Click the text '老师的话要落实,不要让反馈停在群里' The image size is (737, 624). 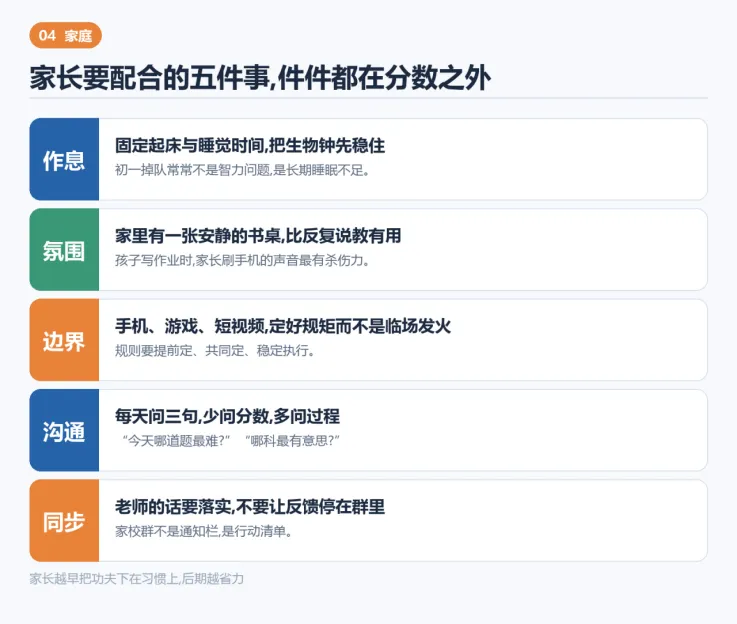pos(250,507)
